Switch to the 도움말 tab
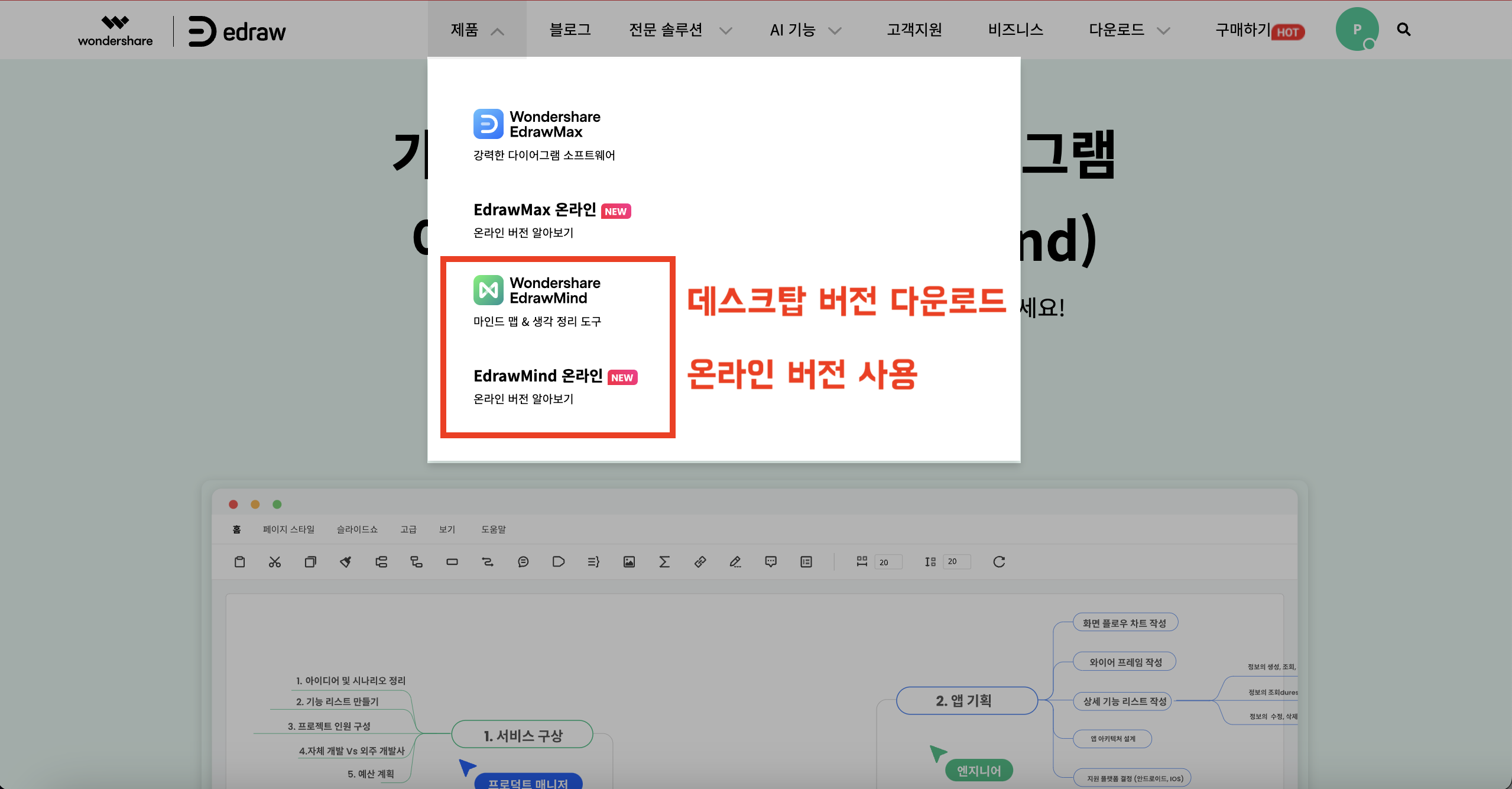The image size is (1512, 789). click(x=494, y=529)
